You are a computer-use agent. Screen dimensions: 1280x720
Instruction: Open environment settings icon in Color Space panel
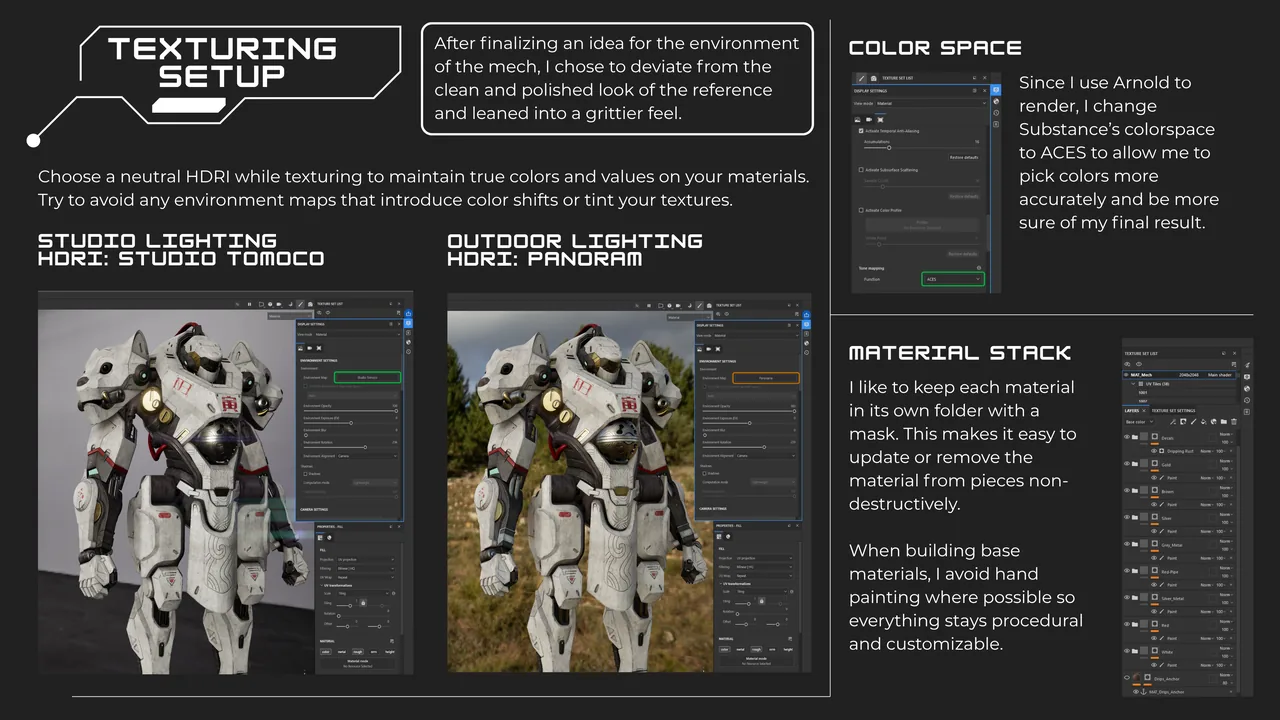[x=857, y=120]
